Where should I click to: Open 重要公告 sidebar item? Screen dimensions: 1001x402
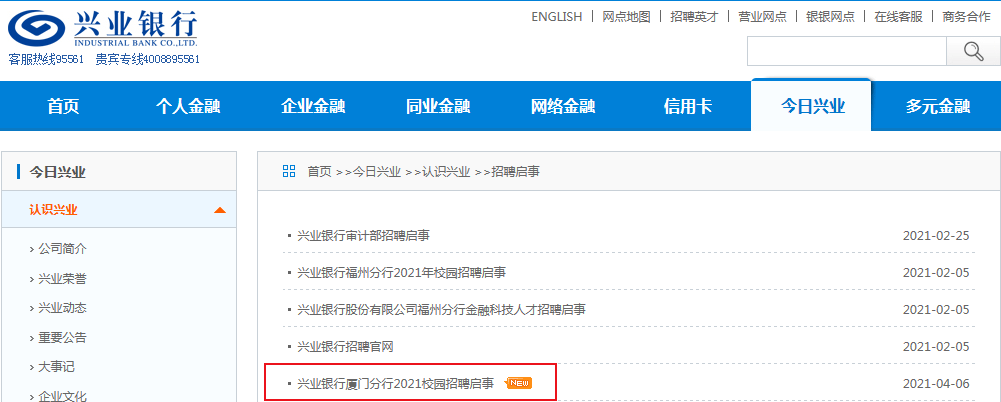point(62,338)
